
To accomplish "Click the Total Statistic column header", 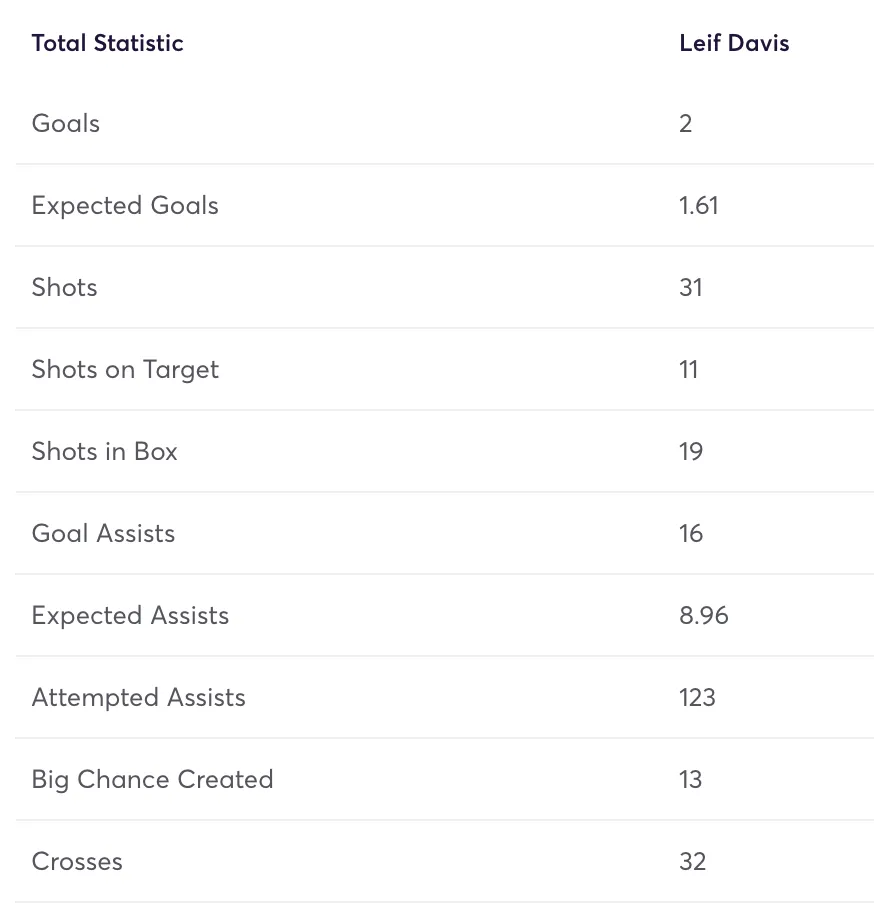I will click(x=107, y=43).
